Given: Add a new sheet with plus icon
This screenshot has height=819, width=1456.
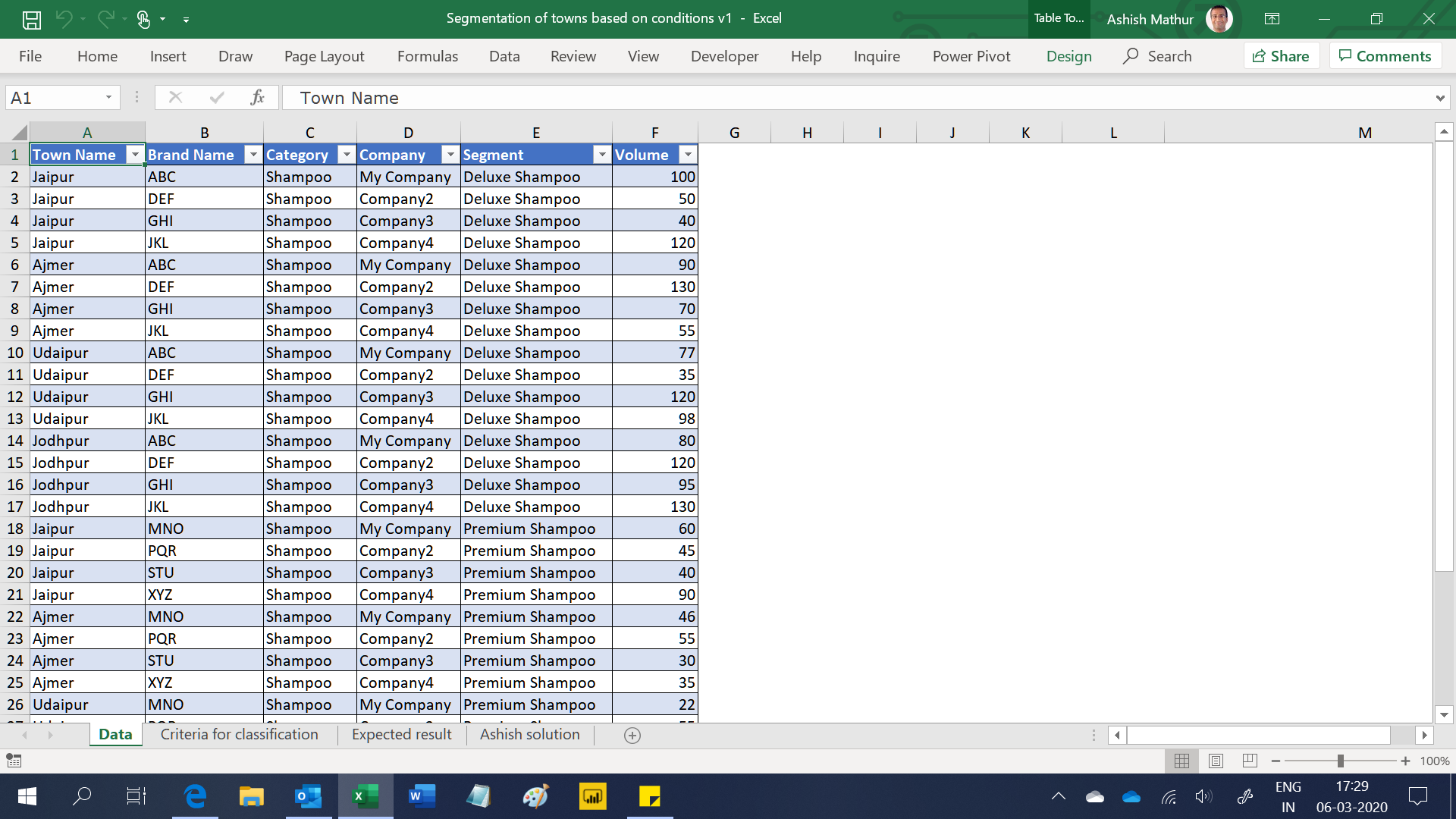Looking at the screenshot, I should 632,736.
